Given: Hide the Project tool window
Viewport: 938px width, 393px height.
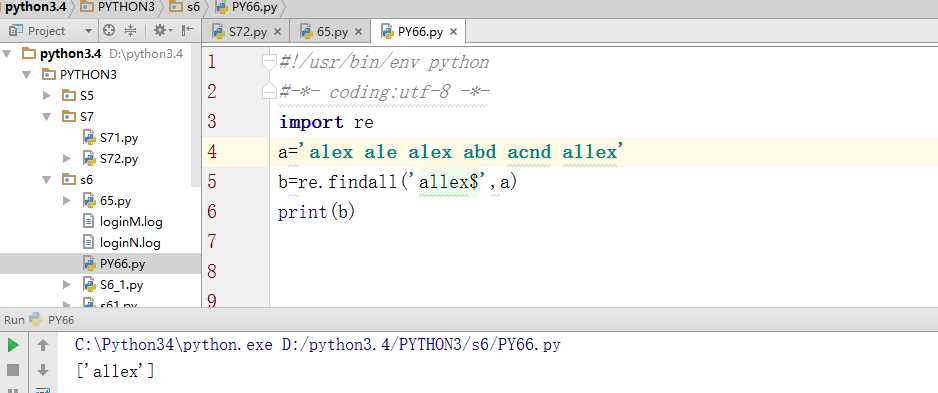Looking at the screenshot, I should pyautogui.click(x=187, y=30).
